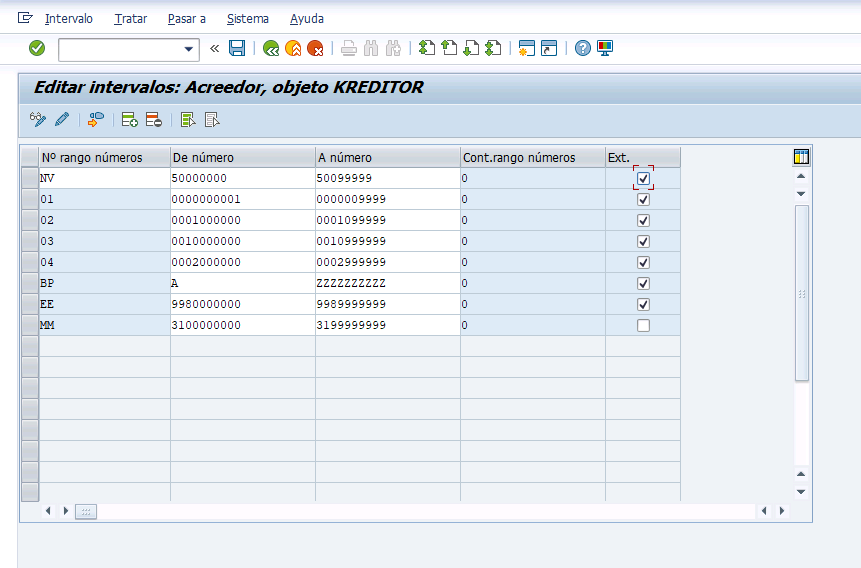Viewport: 861px width, 568px height.
Task: Open a new session window icon
Action: 527,48
